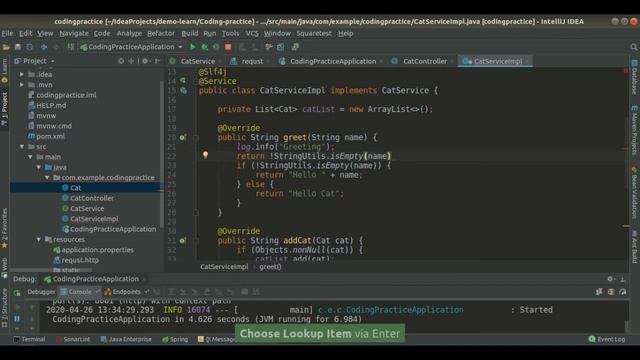
Task: Collapse the src folder
Action: pos(22,147)
